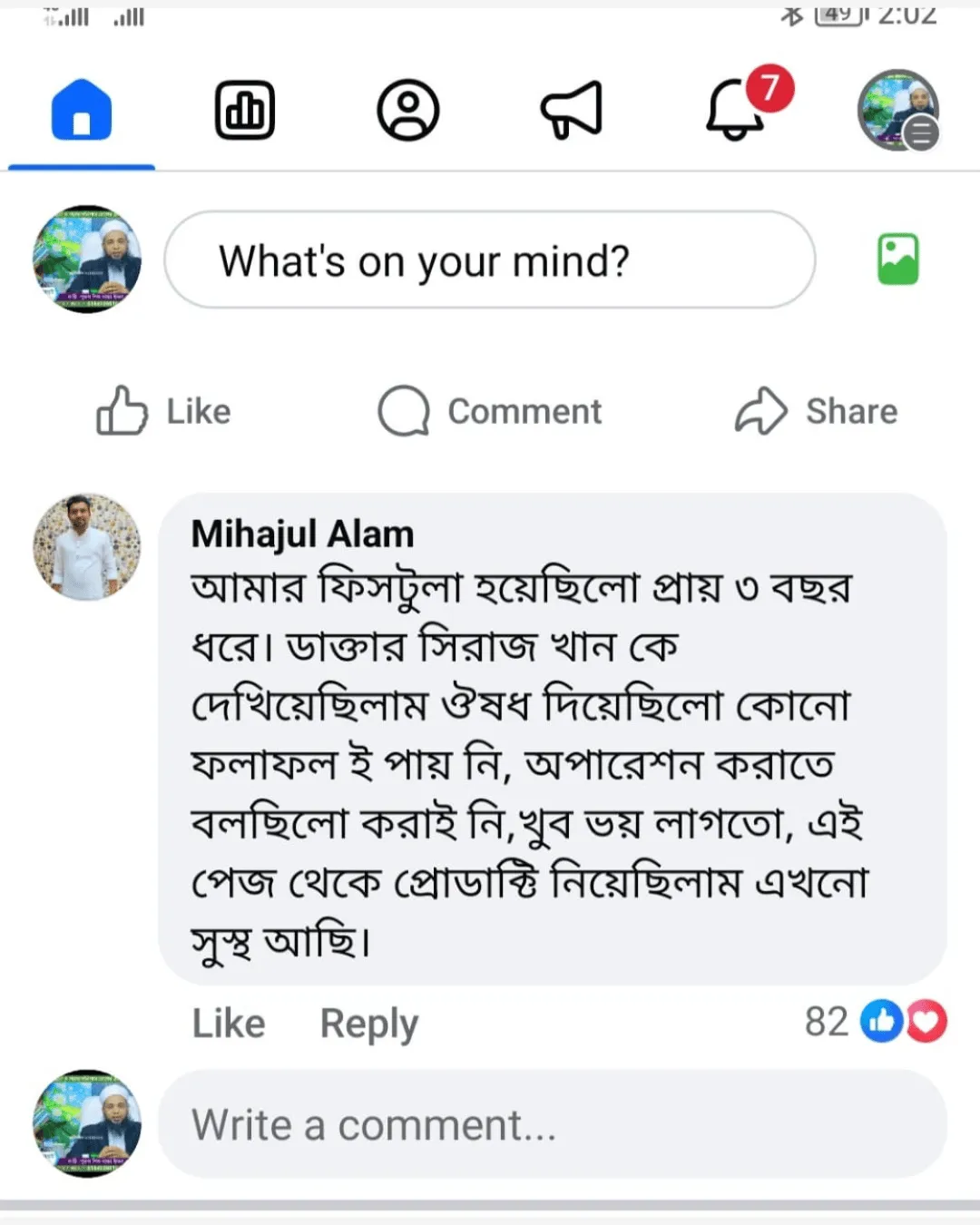The image size is (980, 1225).
Task: Tap the green photo upload icon
Action: click(897, 260)
